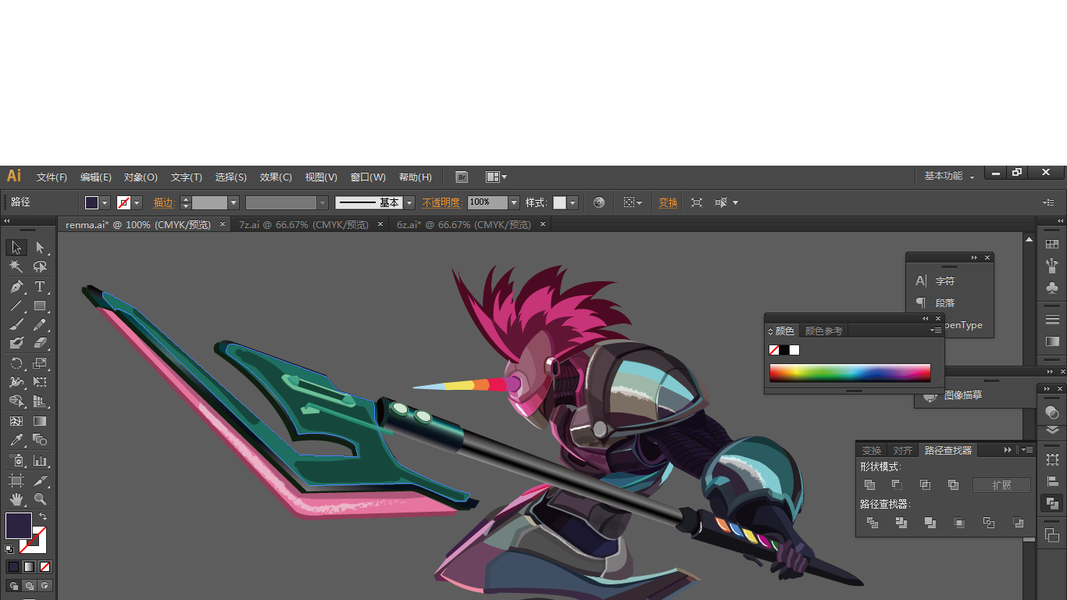Switch to 对齐 panel tab
Screen dimensions: 1067x600
coord(902,450)
